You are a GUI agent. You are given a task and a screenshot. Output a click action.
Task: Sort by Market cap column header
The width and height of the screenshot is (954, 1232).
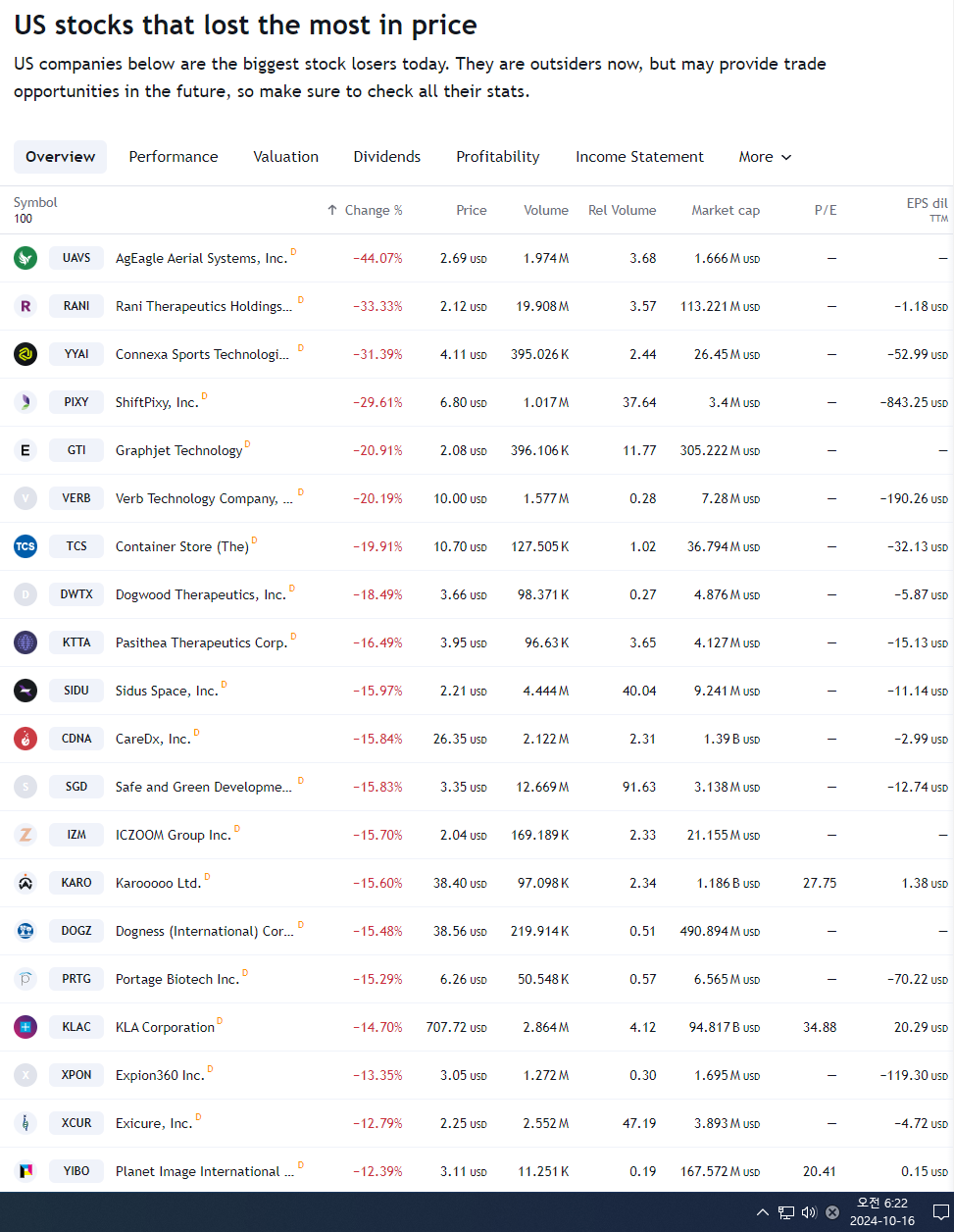tap(726, 210)
